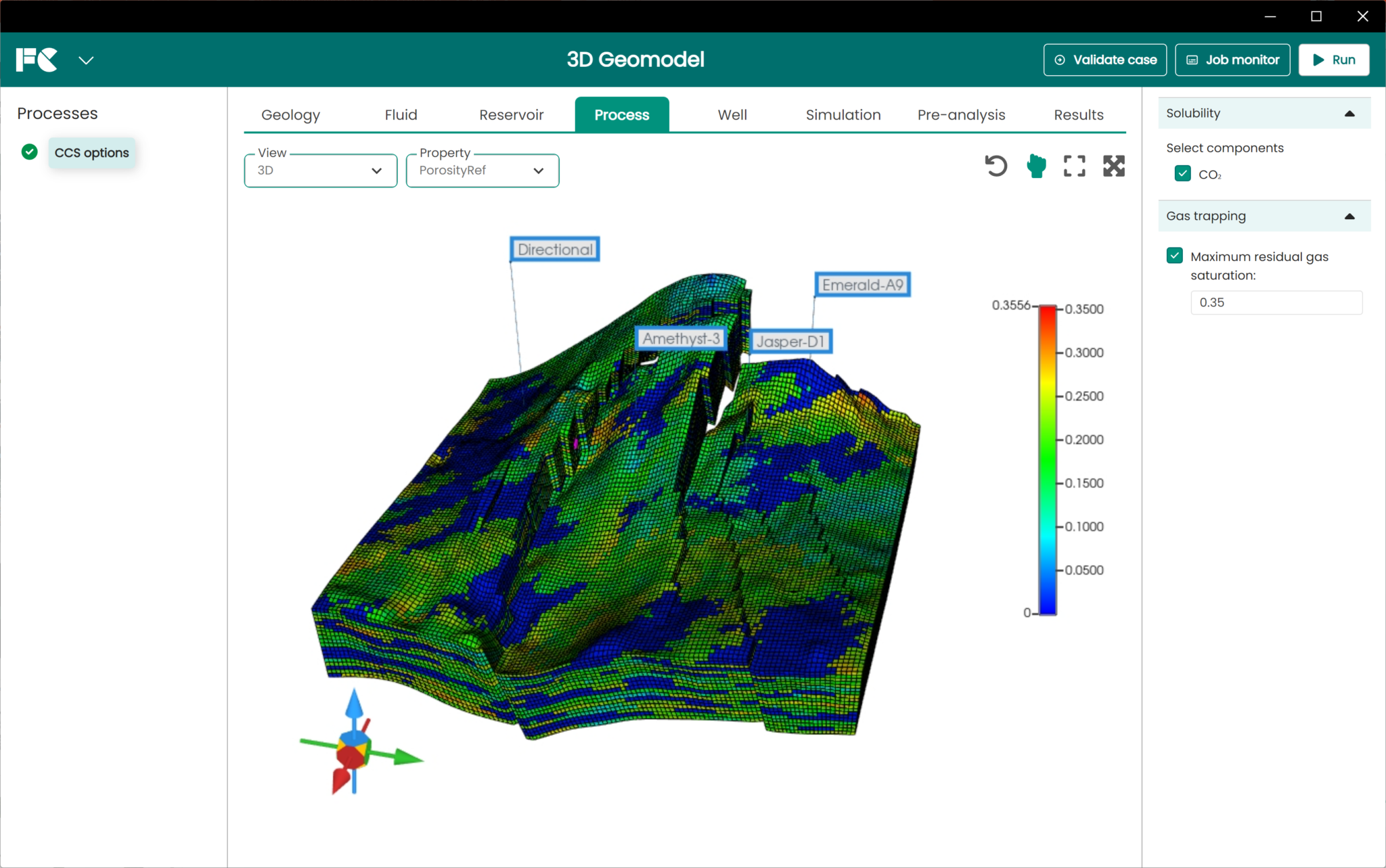Screen dimensions: 1386x868
Task: Collapse the Gas trapping section
Action: [x=1349, y=216]
